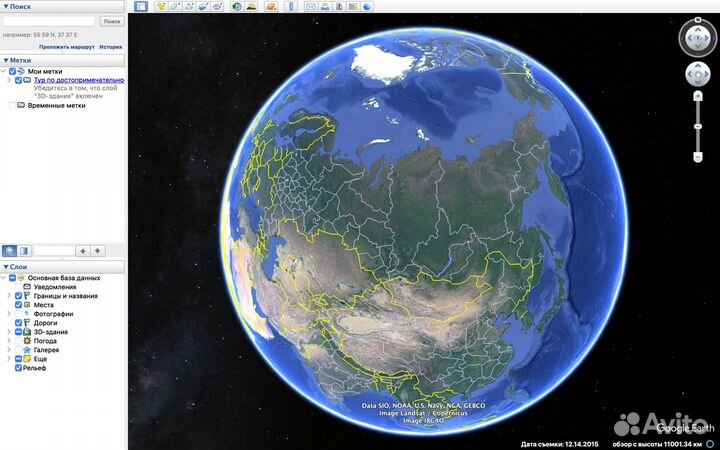This screenshot has width=720, height=450.
Task: Select the Add Polygon tool
Action: (x=175, y=7)
